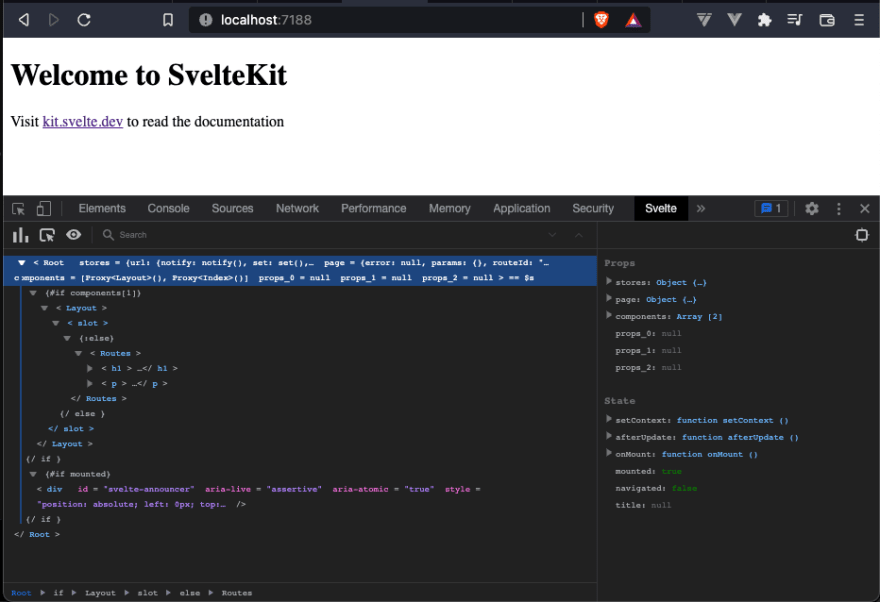Toggle the Svelte visibility eye icon

(x=74, y=235)
